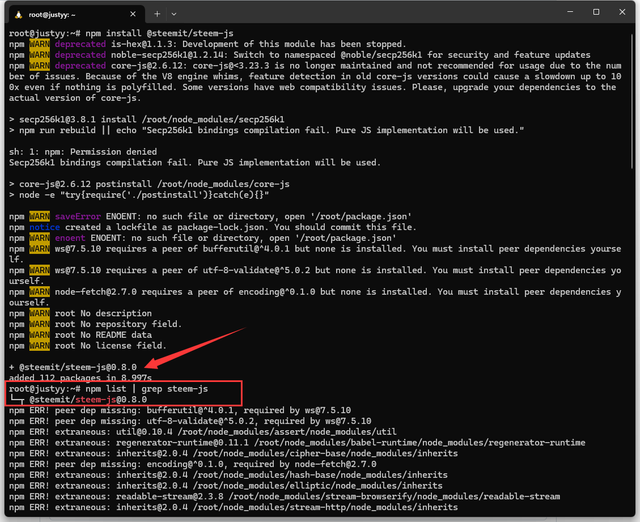
Task: Click the stream-http inherits extraneous error
Action: [x=233, y=507]
